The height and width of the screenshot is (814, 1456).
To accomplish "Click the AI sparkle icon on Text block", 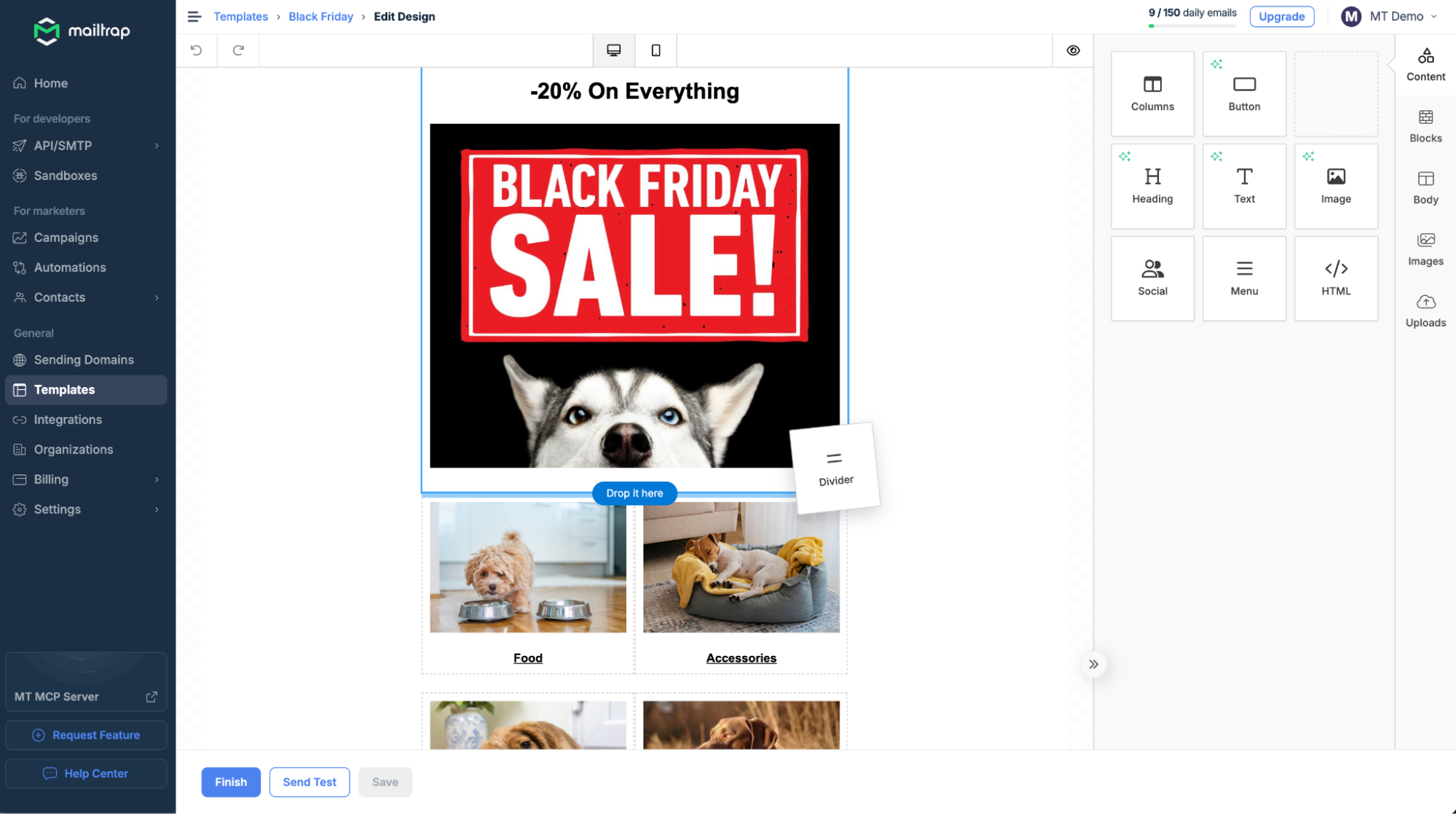I will [1216, 157].
